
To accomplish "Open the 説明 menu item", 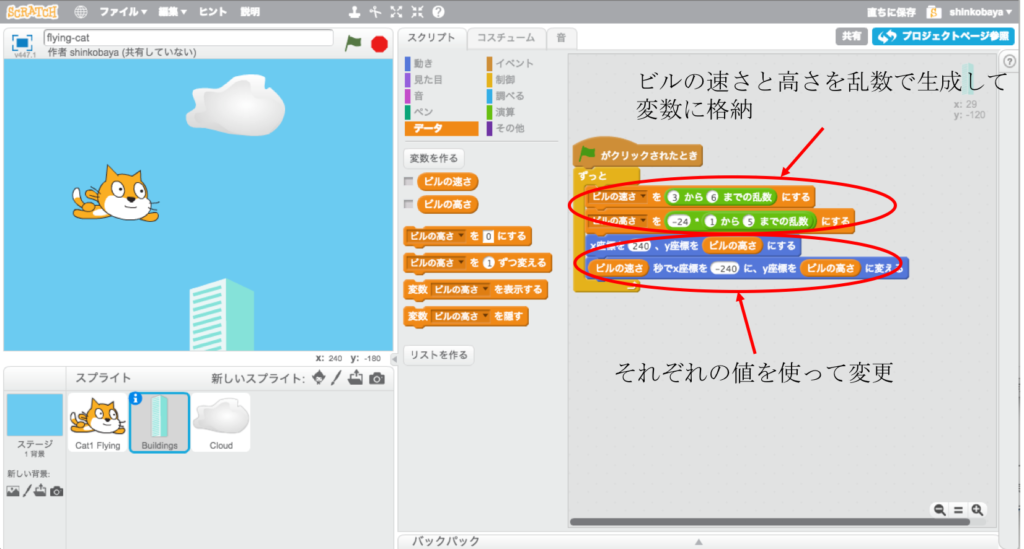I will [249, 12].
